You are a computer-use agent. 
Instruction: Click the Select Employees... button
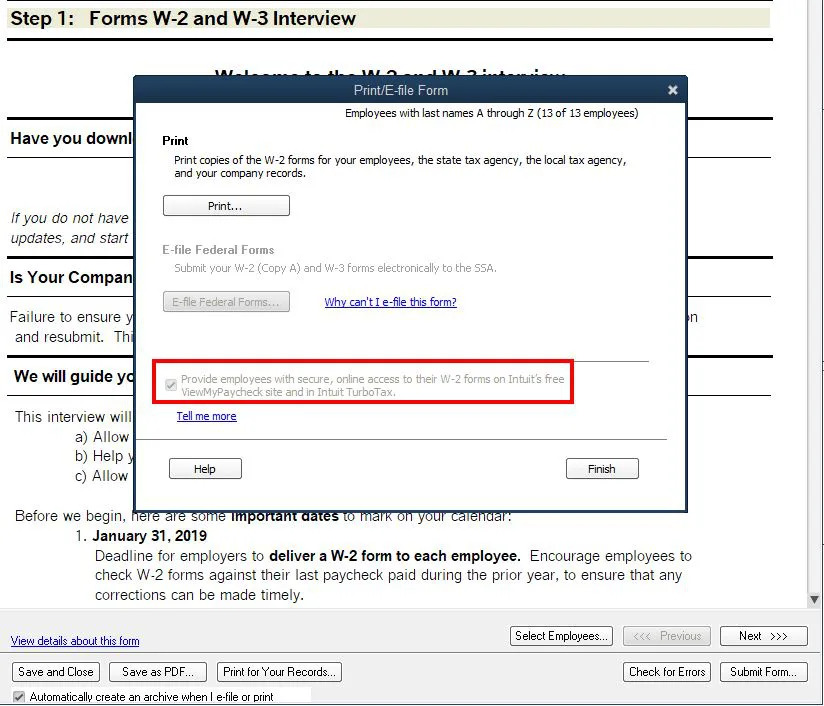[561, 636]
